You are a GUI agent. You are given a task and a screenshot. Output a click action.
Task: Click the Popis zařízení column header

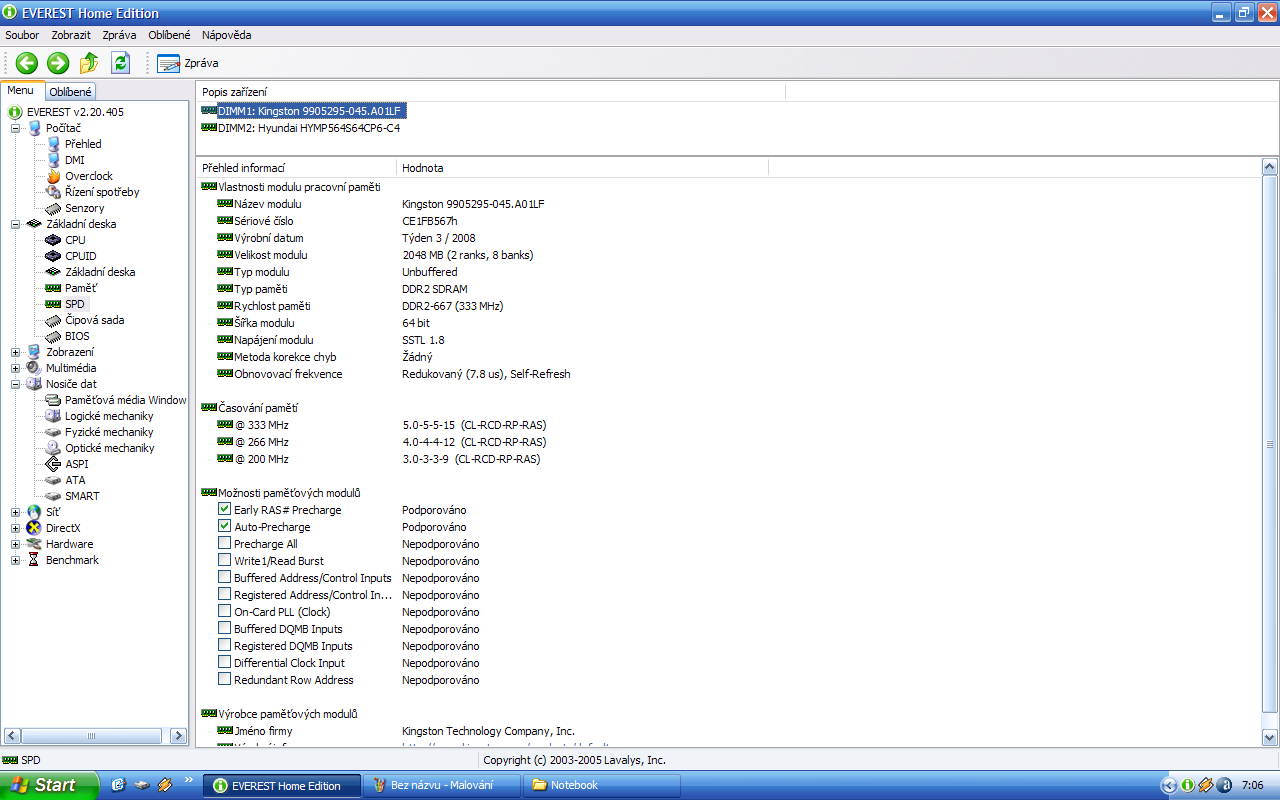pyautogui.click(x=491, y=92)
